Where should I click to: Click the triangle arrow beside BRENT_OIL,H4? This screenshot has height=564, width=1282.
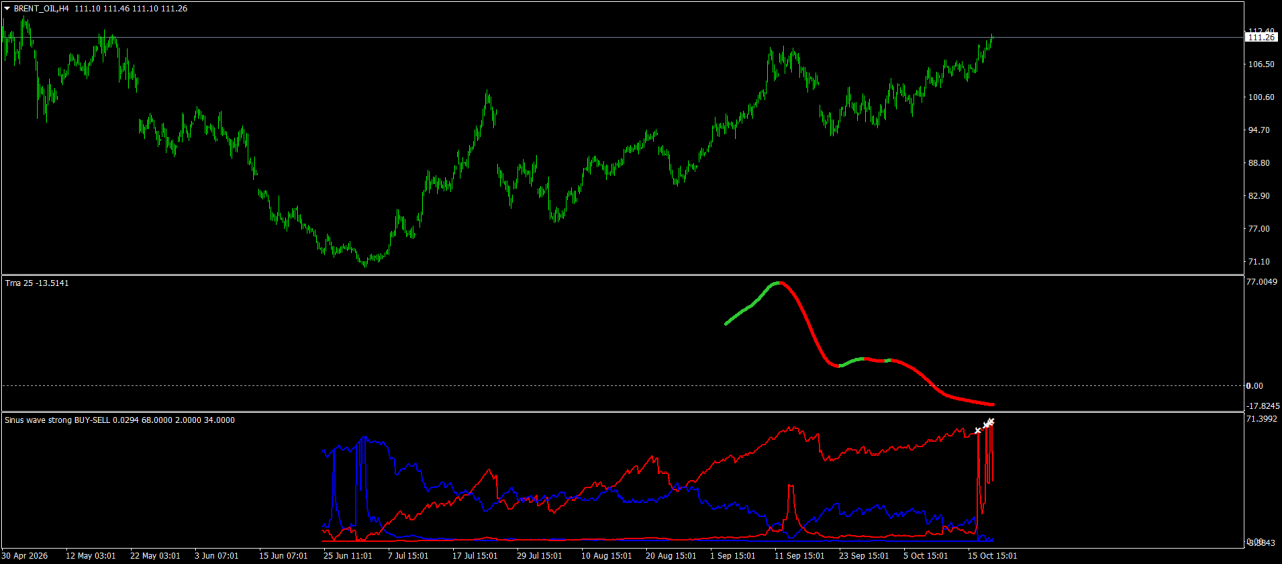coord(6,8)
